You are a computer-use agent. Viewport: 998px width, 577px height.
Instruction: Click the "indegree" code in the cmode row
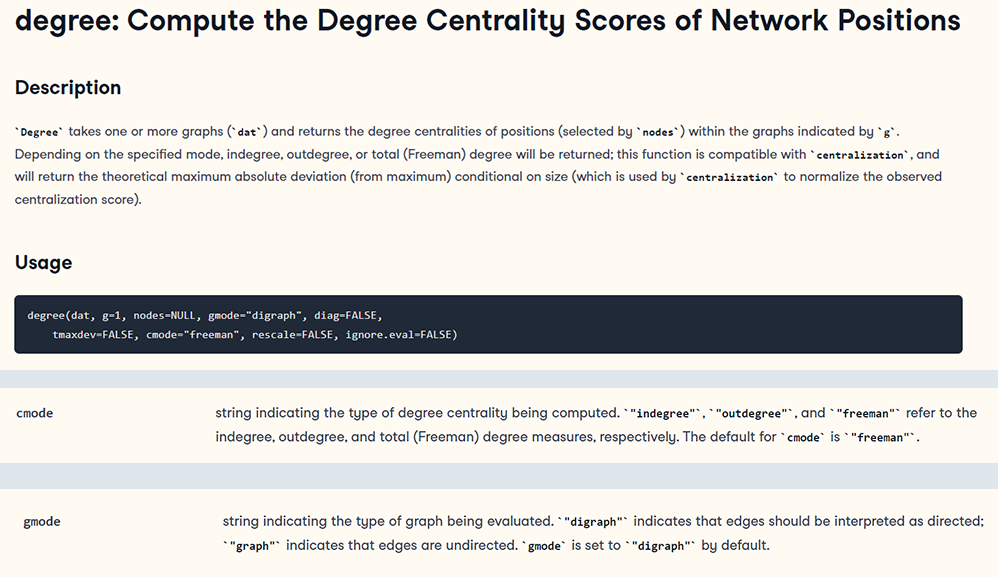pyautogui.click(x=663, y=413)
